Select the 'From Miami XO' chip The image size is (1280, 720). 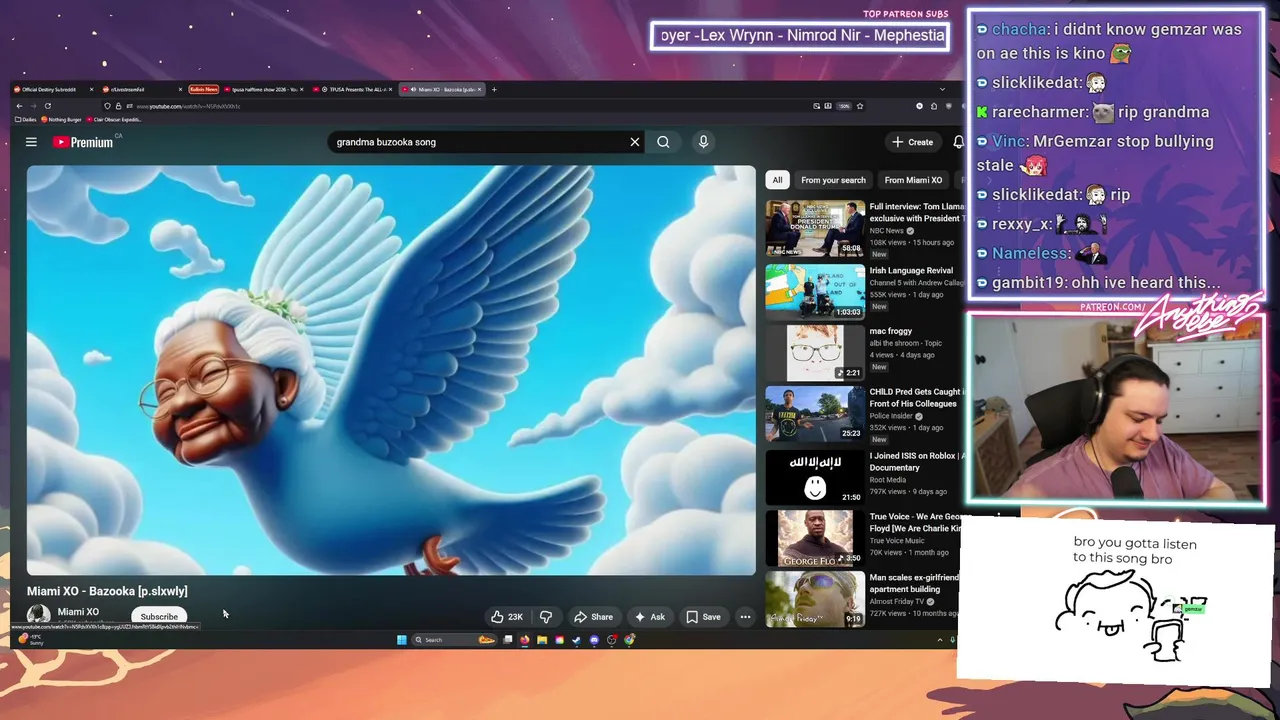click(913, 180)
